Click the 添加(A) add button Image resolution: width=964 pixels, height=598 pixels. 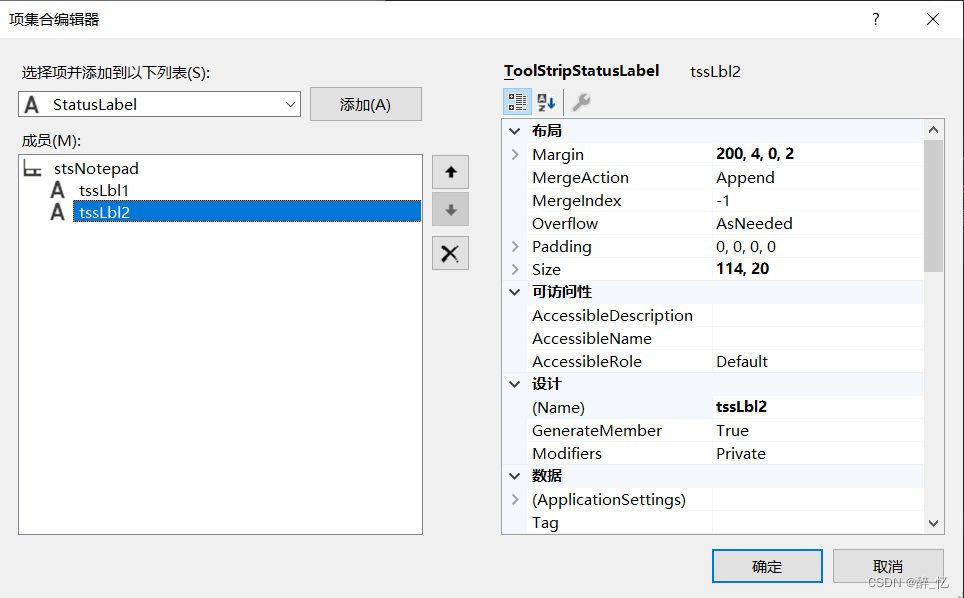[x=365, y=105]
